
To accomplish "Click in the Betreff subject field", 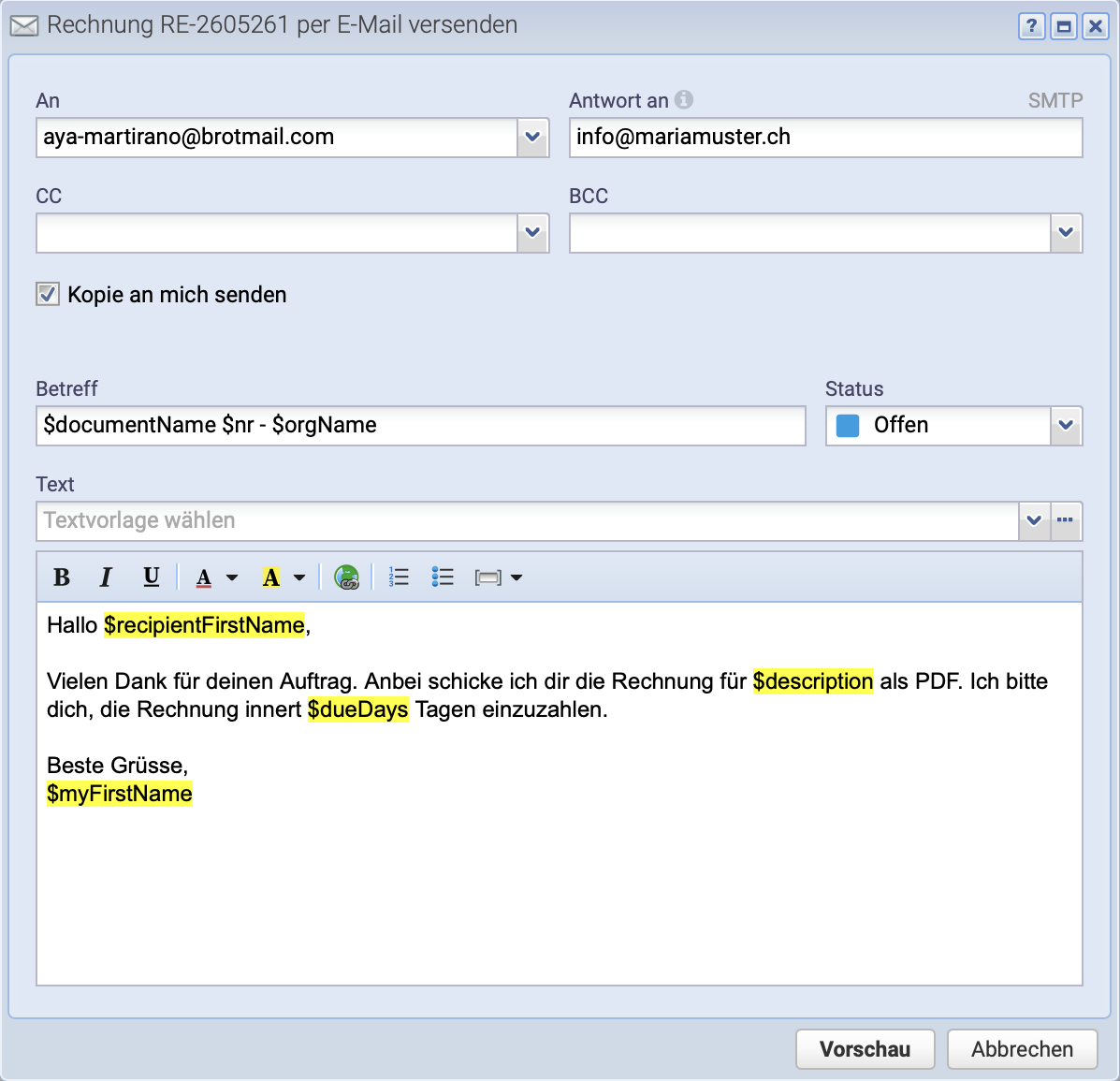I will tap(421, 426).
